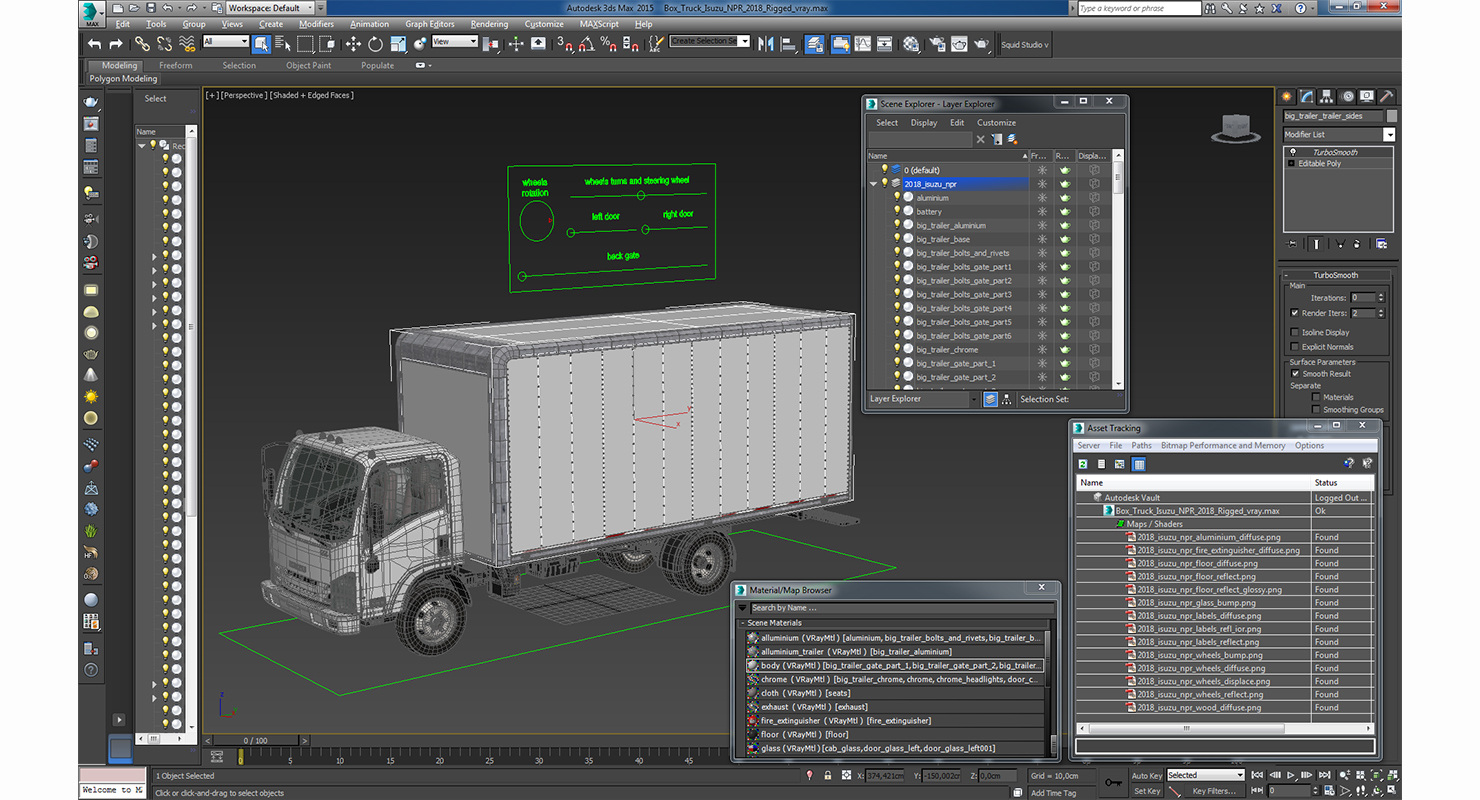Open reference coordinate system 'View' dropdown
The image size is (1480, 800).
point(455,42)
